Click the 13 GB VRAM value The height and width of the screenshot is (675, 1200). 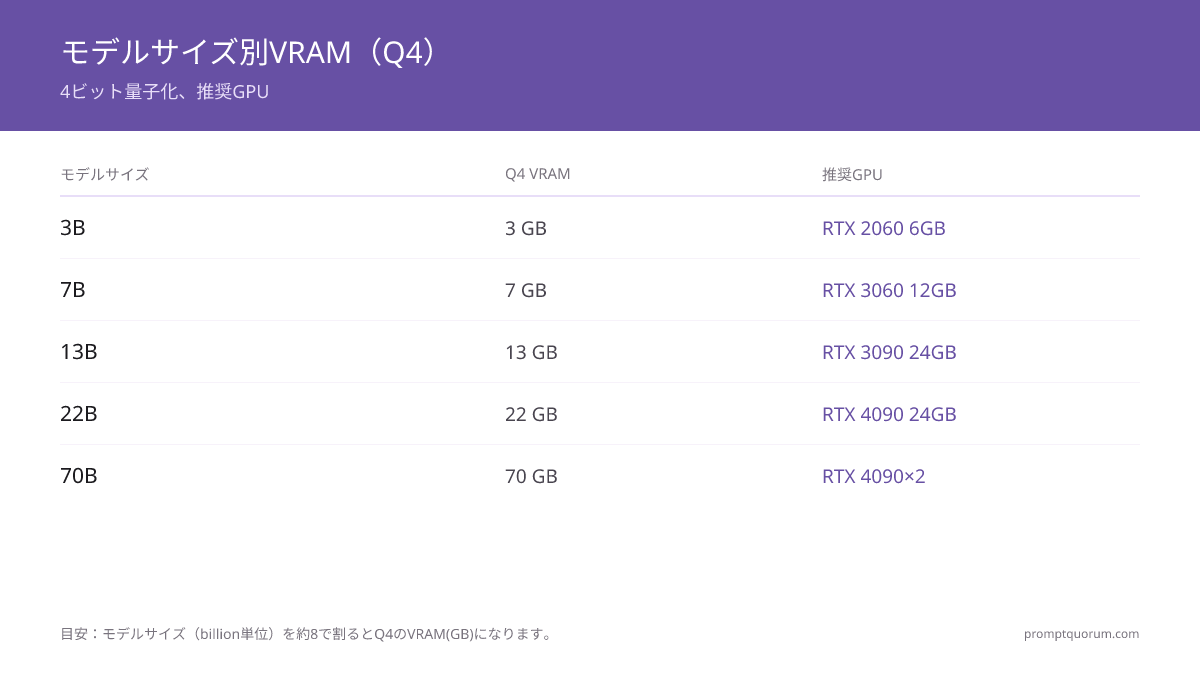(531, 352)
